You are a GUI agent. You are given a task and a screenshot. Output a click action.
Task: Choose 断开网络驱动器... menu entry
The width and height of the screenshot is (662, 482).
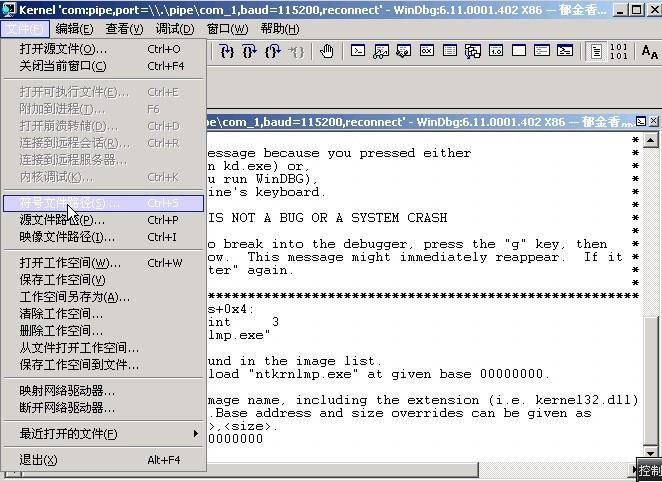pyautogui.click(x=103, y=408)
